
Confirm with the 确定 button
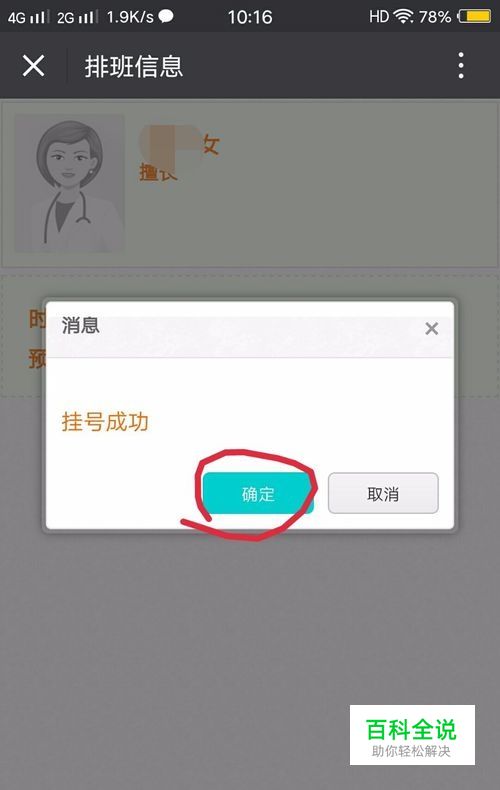[x=258, y=493]
